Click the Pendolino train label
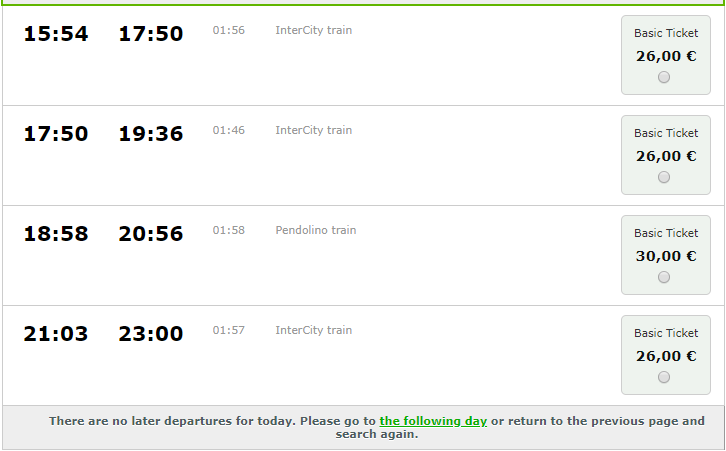This screenshot has width=726, height=451. point(316,230)
